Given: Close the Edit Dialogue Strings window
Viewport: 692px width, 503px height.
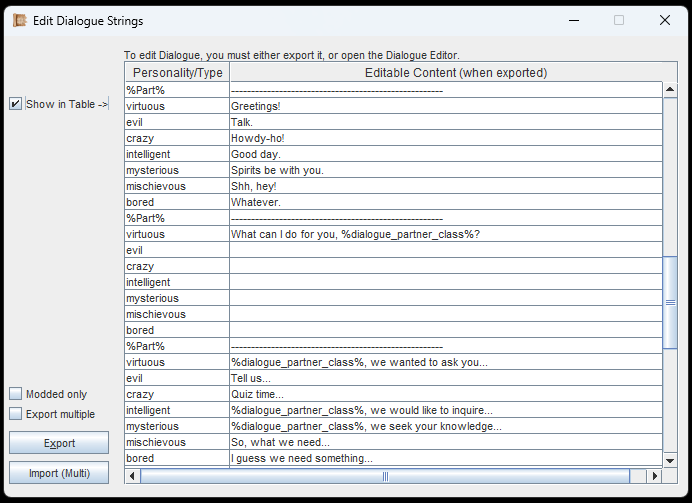Looking at the screenshot, I should pyautogui.click(x=664, y=20).
